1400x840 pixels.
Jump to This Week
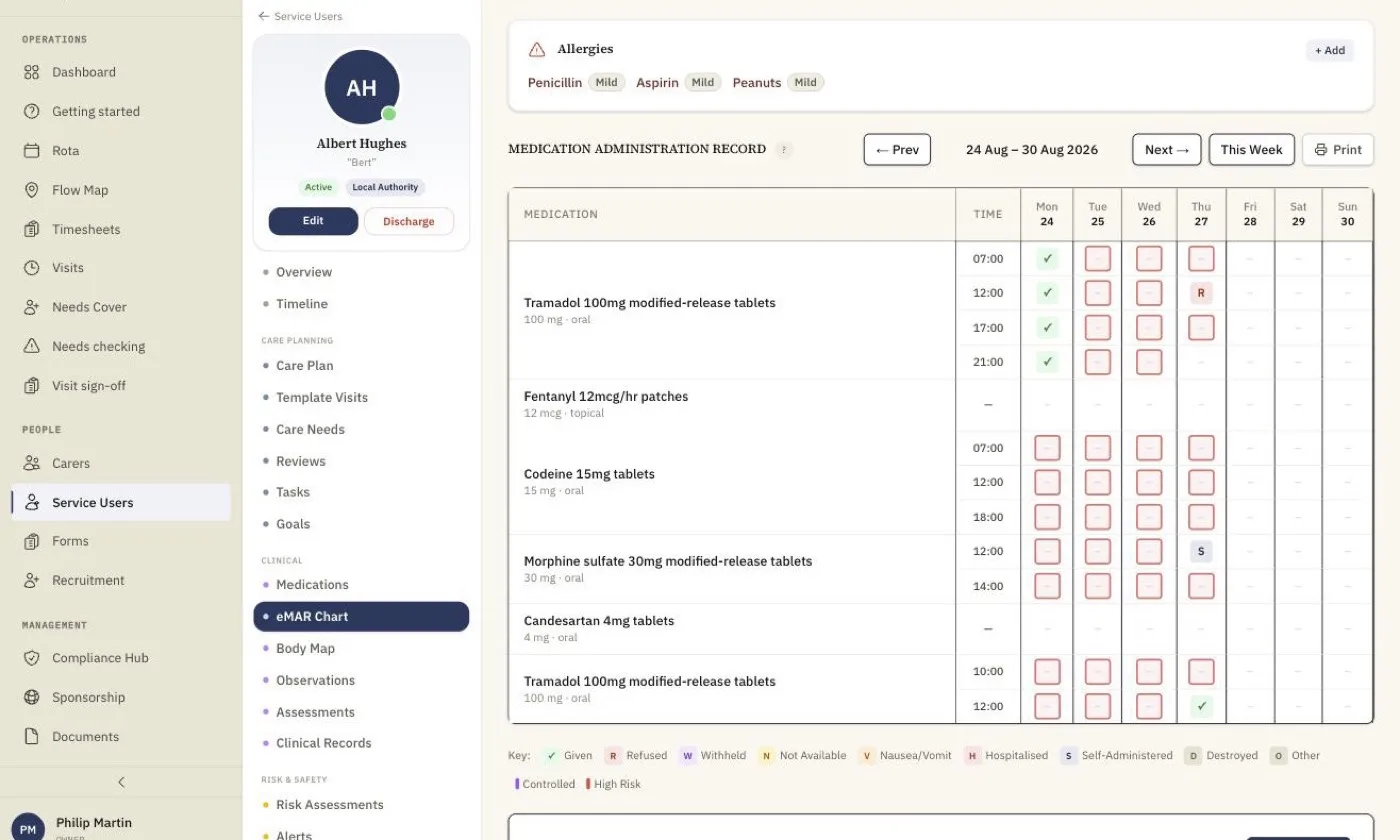(x=1252, y=150)
